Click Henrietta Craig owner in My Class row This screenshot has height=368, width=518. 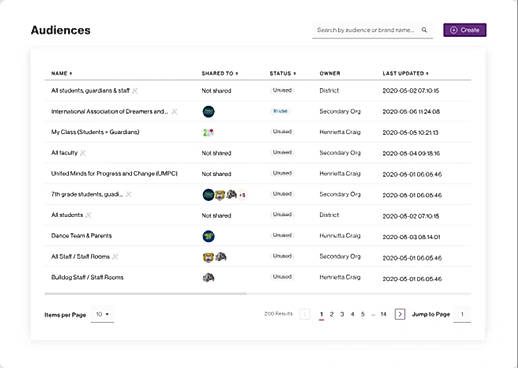click(x=340, y=132)
